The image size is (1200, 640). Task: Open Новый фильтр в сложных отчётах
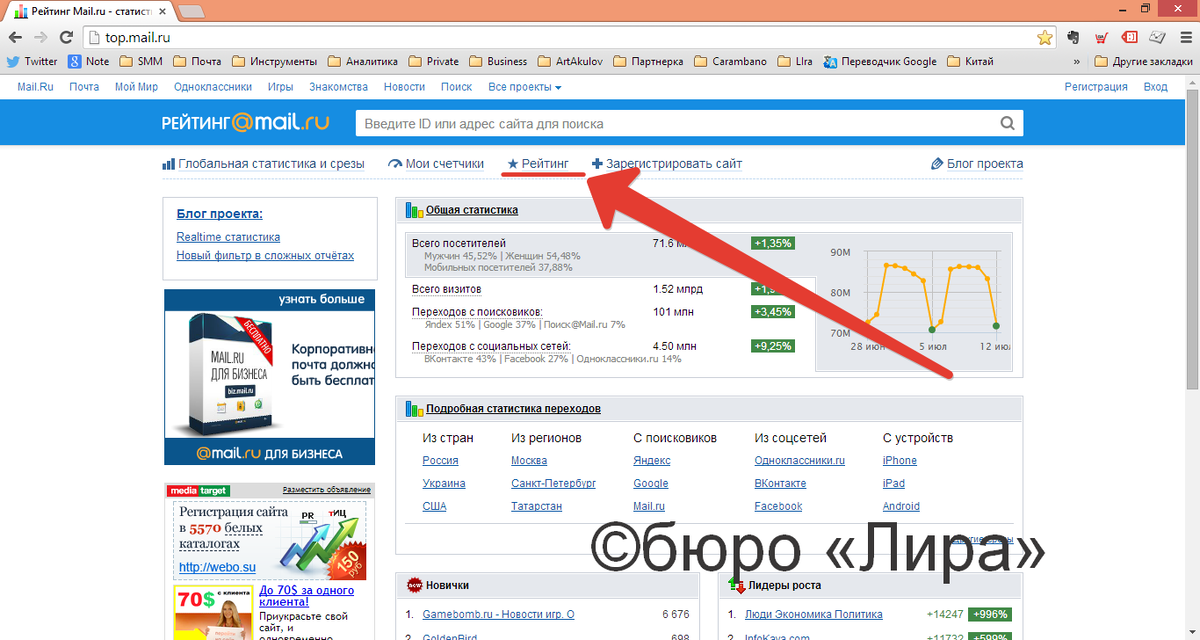tap(265, 255)
